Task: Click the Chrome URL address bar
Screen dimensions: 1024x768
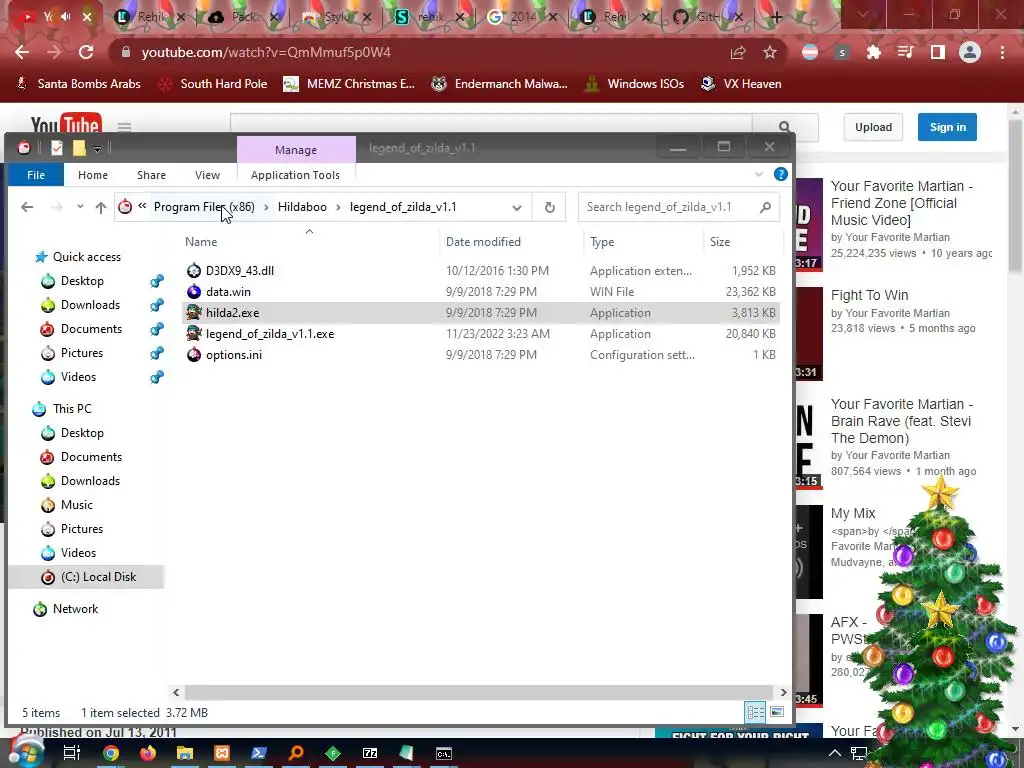Action: (x=418, y=52)
